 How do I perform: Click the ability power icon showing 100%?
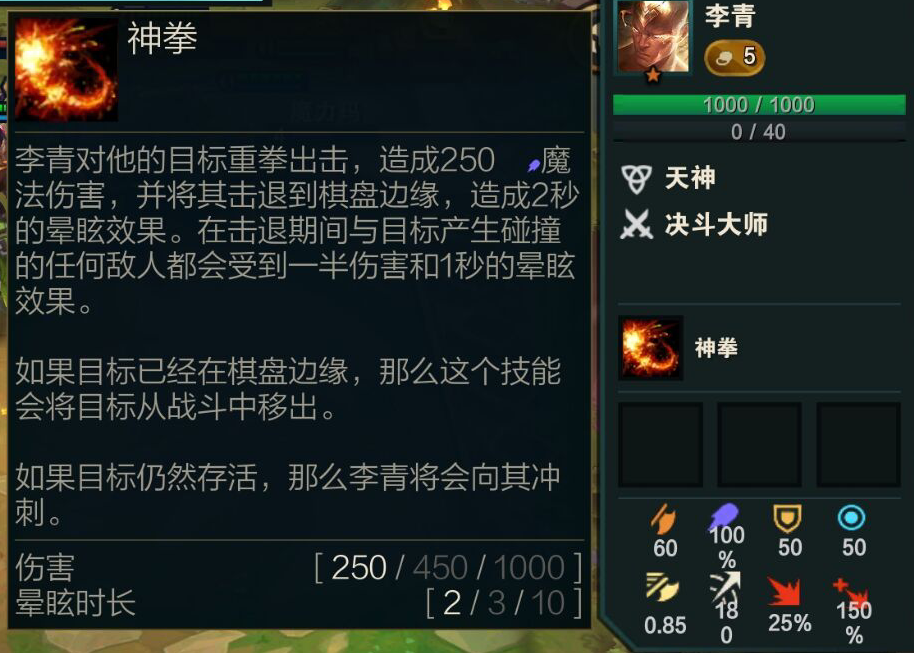[x=724, y=516]
